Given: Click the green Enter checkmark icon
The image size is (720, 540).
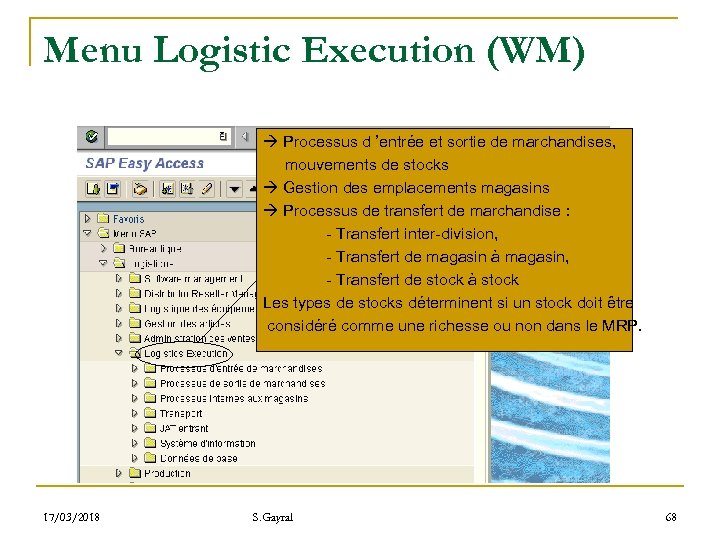Looking at the screenshot, I should click(x=92, y=136).
